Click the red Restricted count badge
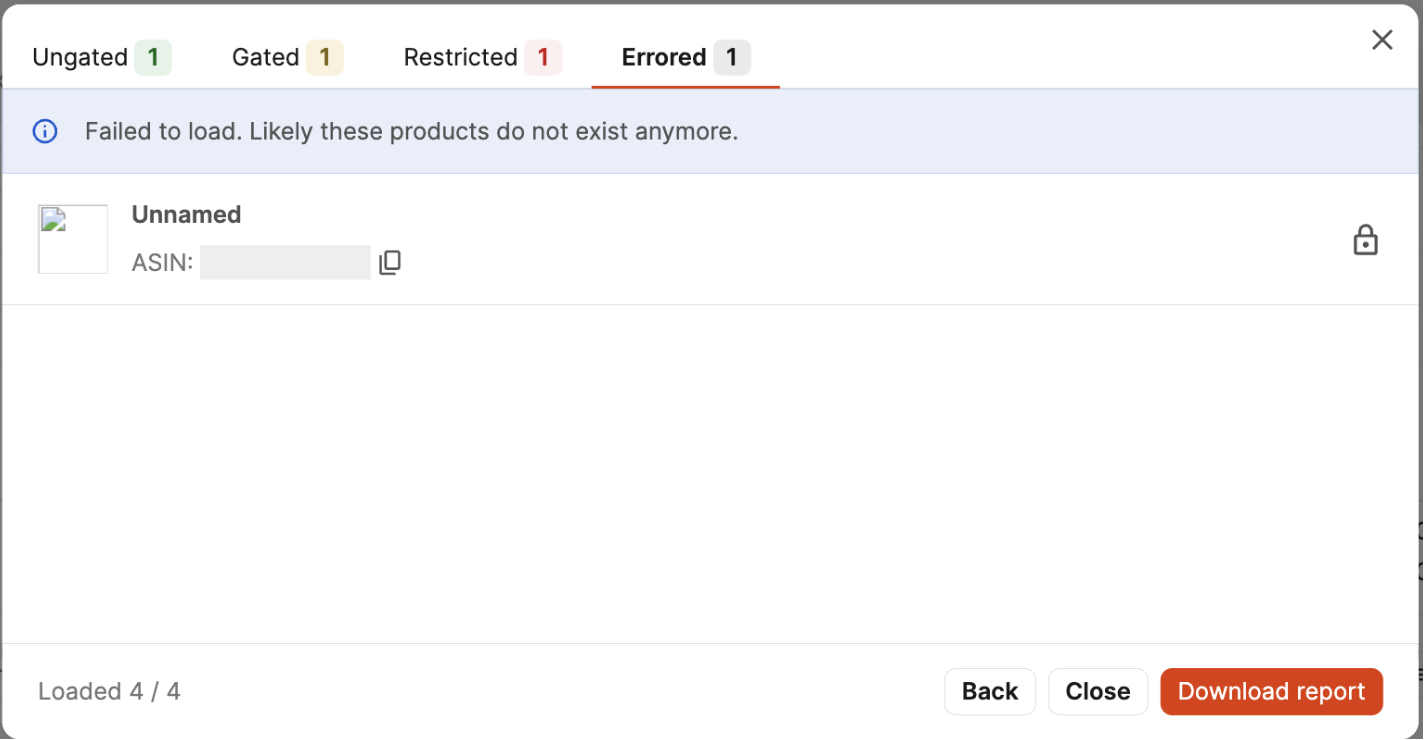The height and width of the screenshot is (740, 1424). coord(543,58)
